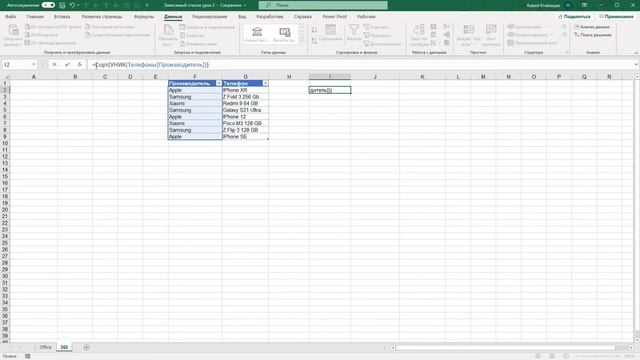Click the Поделиться button

[574, 16]
